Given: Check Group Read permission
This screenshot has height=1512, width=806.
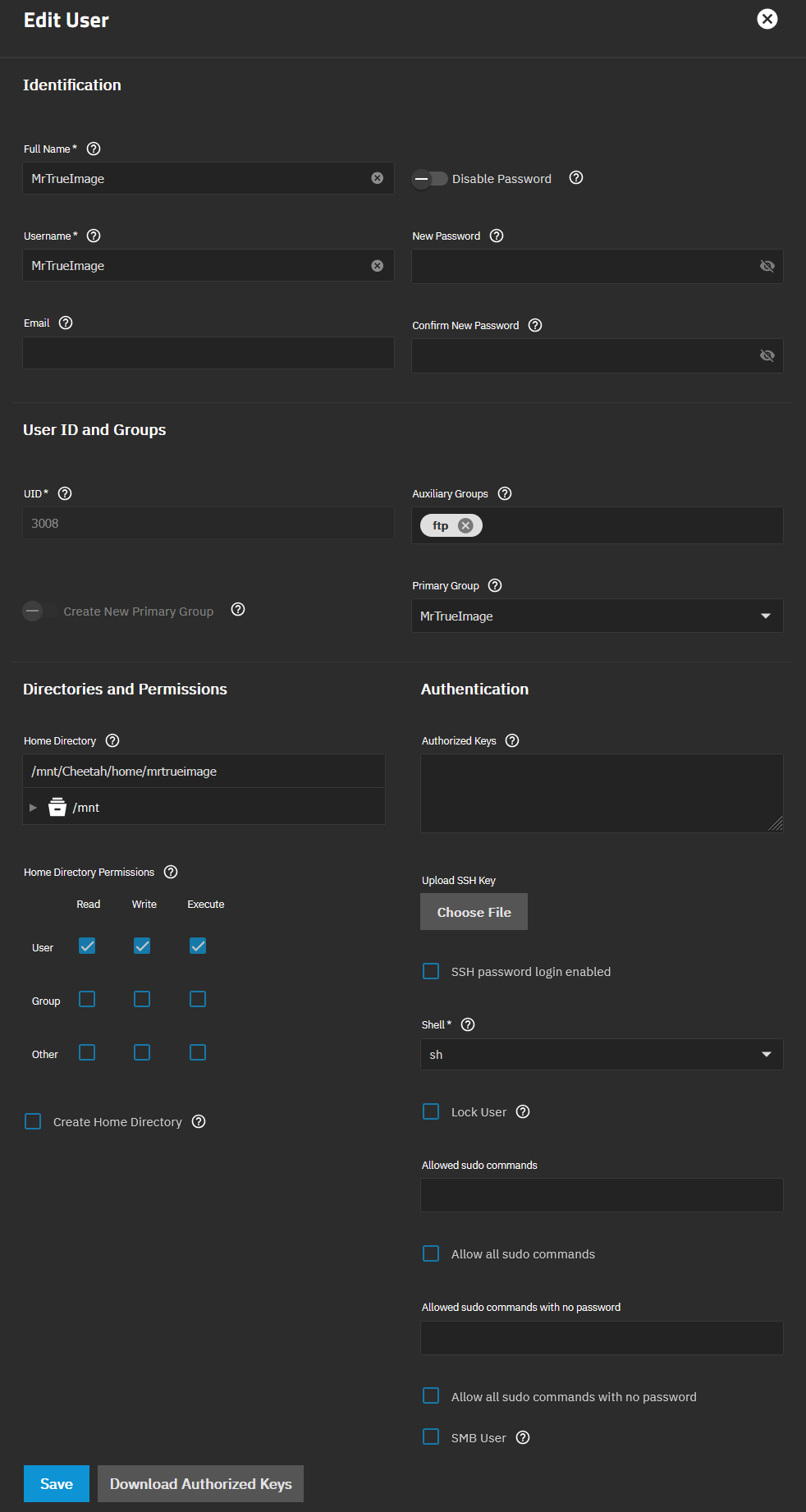Looking at the screenshot, I should point(87,999).
